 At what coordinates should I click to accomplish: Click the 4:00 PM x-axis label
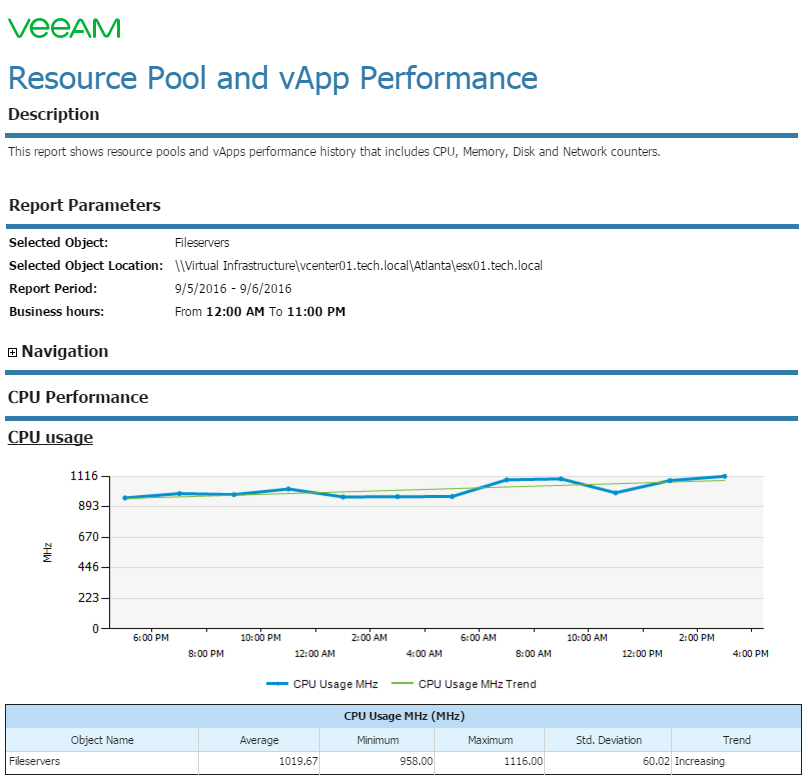(x=750, y=653)
